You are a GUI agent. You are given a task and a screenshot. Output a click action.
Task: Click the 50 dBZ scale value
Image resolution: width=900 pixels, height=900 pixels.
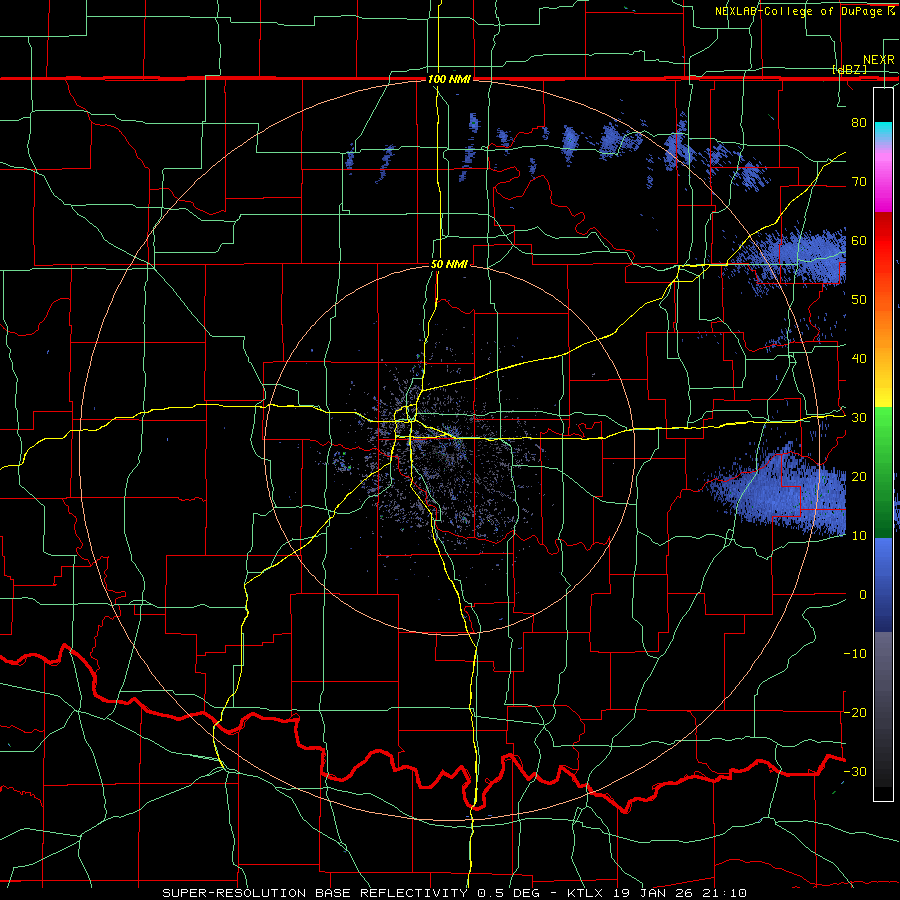pos(859,300)
